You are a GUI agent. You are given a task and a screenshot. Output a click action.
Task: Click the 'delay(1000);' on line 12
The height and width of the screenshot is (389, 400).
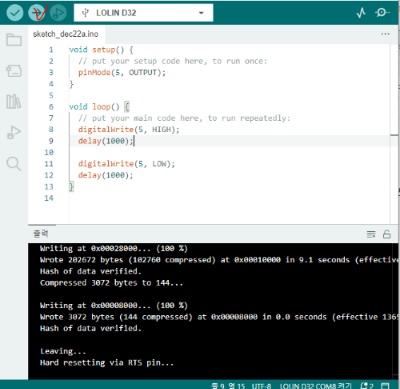(x=105, y=175)
